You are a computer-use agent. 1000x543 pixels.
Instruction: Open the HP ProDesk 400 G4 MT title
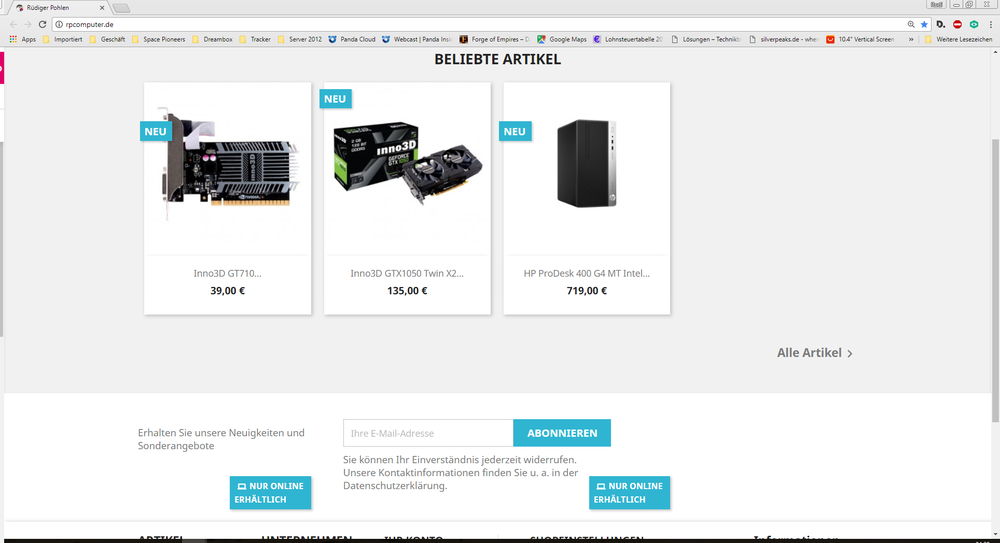click(587, 273)
